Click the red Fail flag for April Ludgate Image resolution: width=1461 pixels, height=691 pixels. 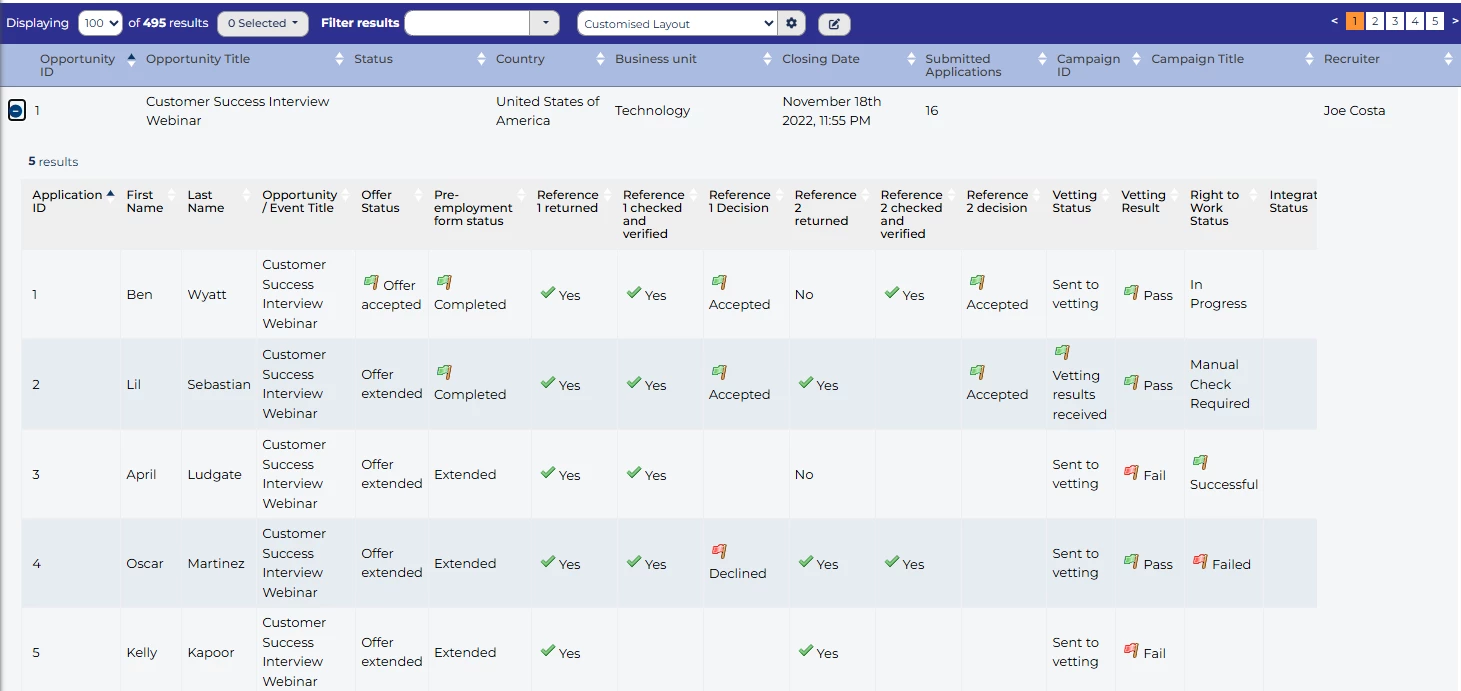pos(1131,472)
